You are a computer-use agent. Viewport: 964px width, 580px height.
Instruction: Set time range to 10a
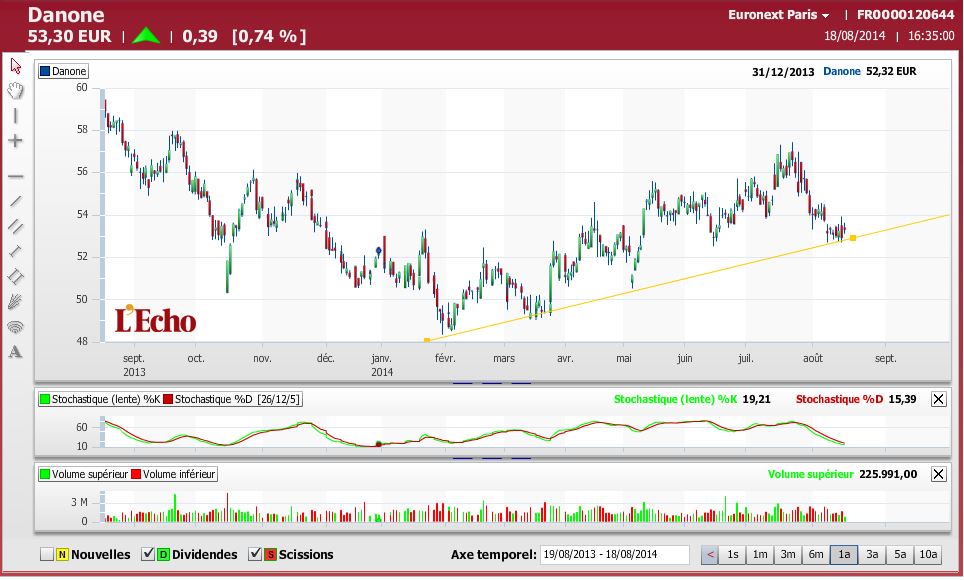928,555
